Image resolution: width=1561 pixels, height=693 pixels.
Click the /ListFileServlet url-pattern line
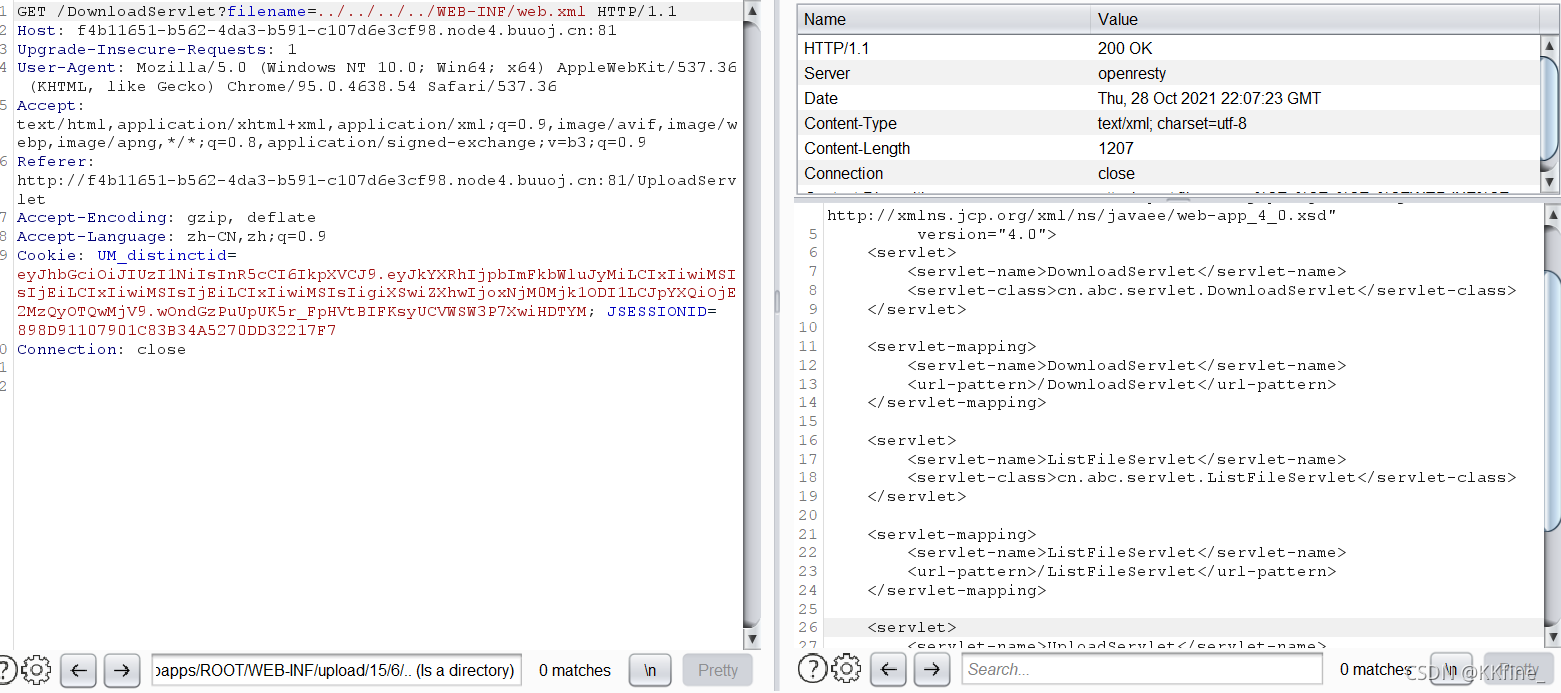(x=1121, y=571)
